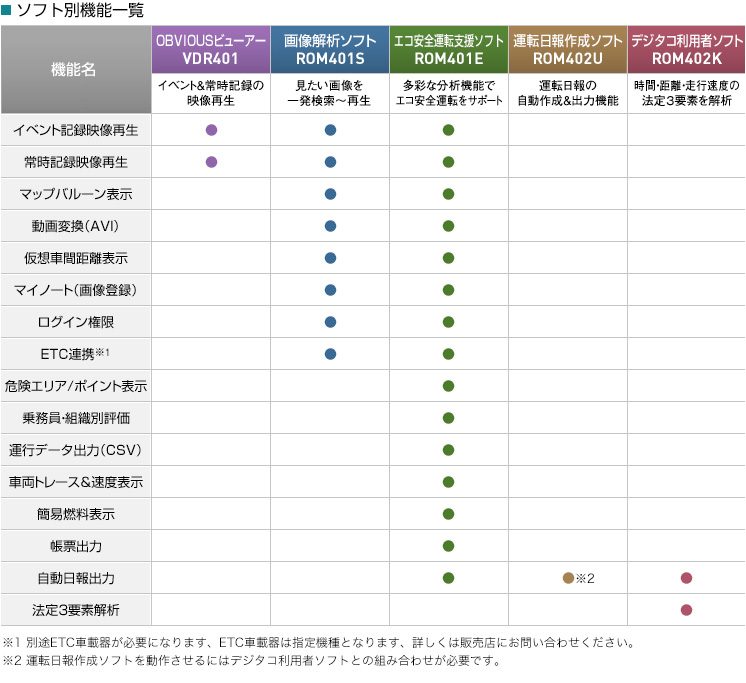The image size is (746, 683).
Task: Click the マイノート(画像登録) row label
Action: (x=76, y=290)
